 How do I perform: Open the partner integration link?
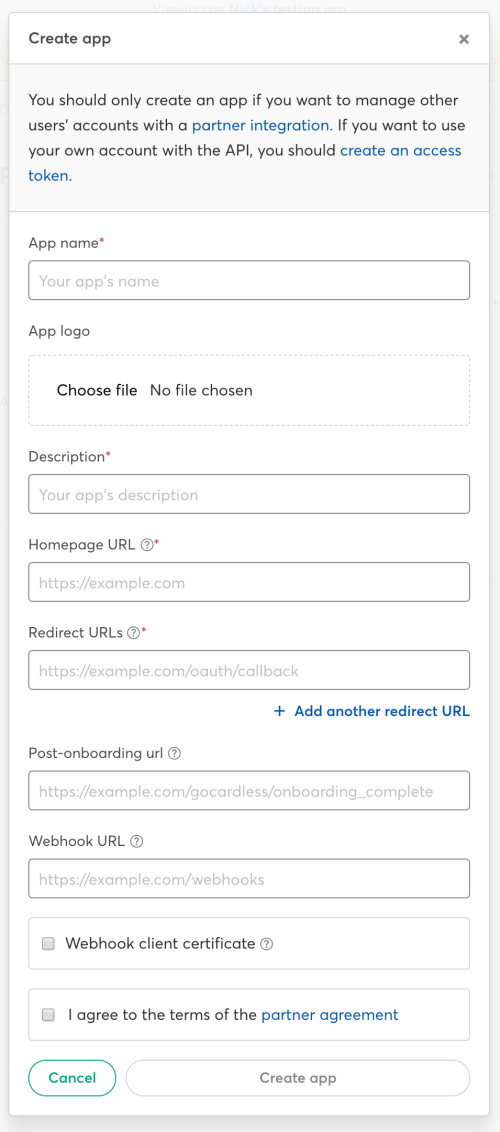(260, 125)
